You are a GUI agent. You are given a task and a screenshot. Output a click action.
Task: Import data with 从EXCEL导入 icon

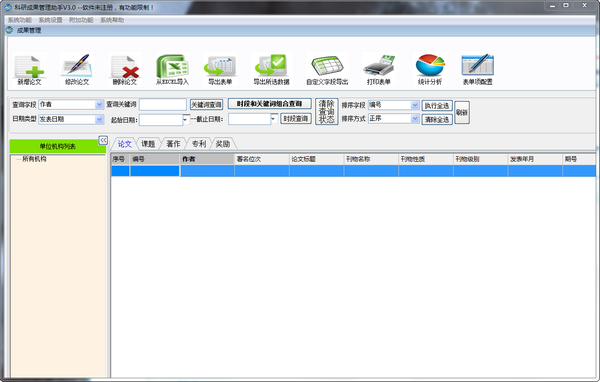coord(172,70)
